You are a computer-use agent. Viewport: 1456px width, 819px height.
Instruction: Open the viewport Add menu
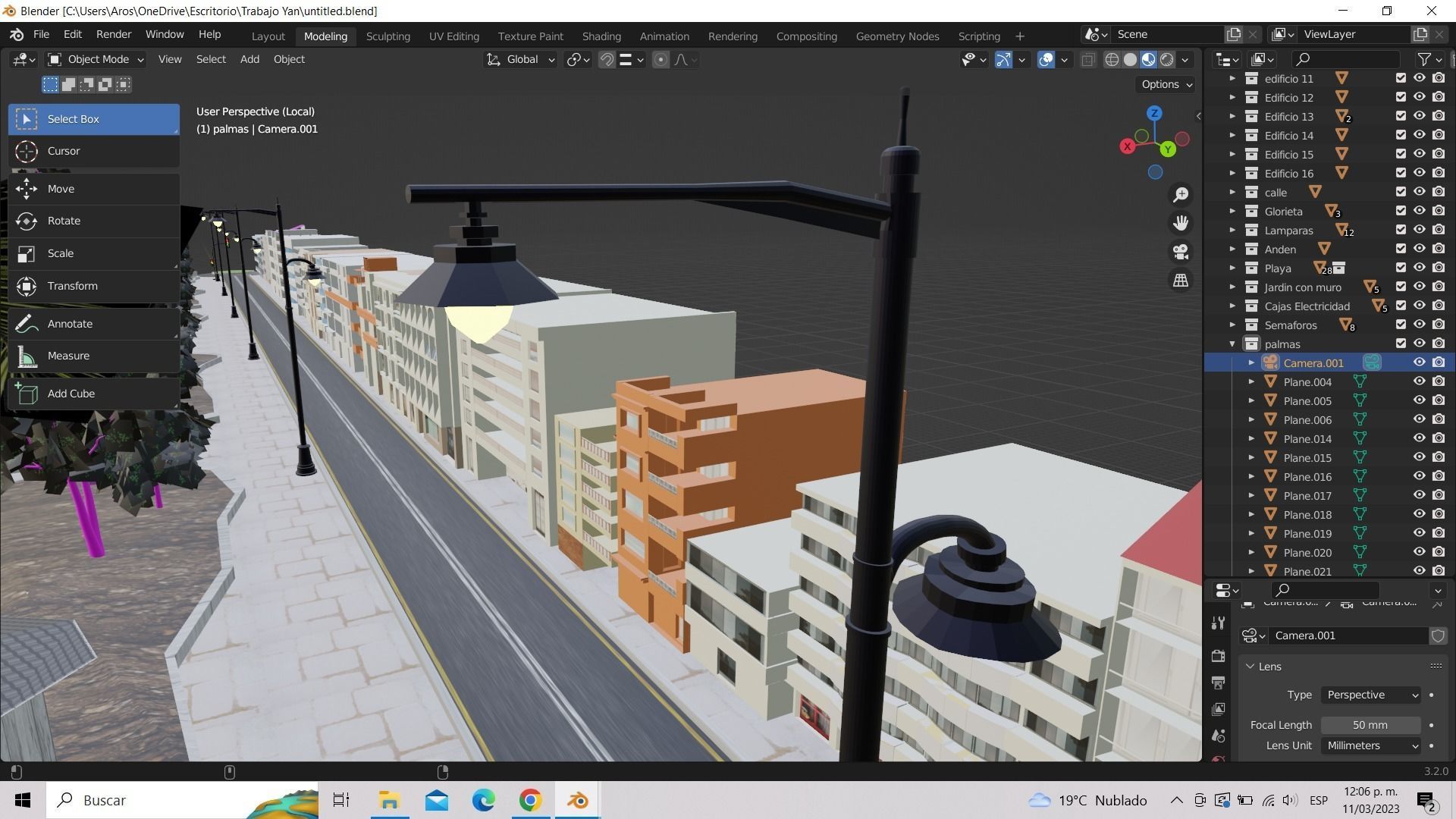tap(249, 59)
